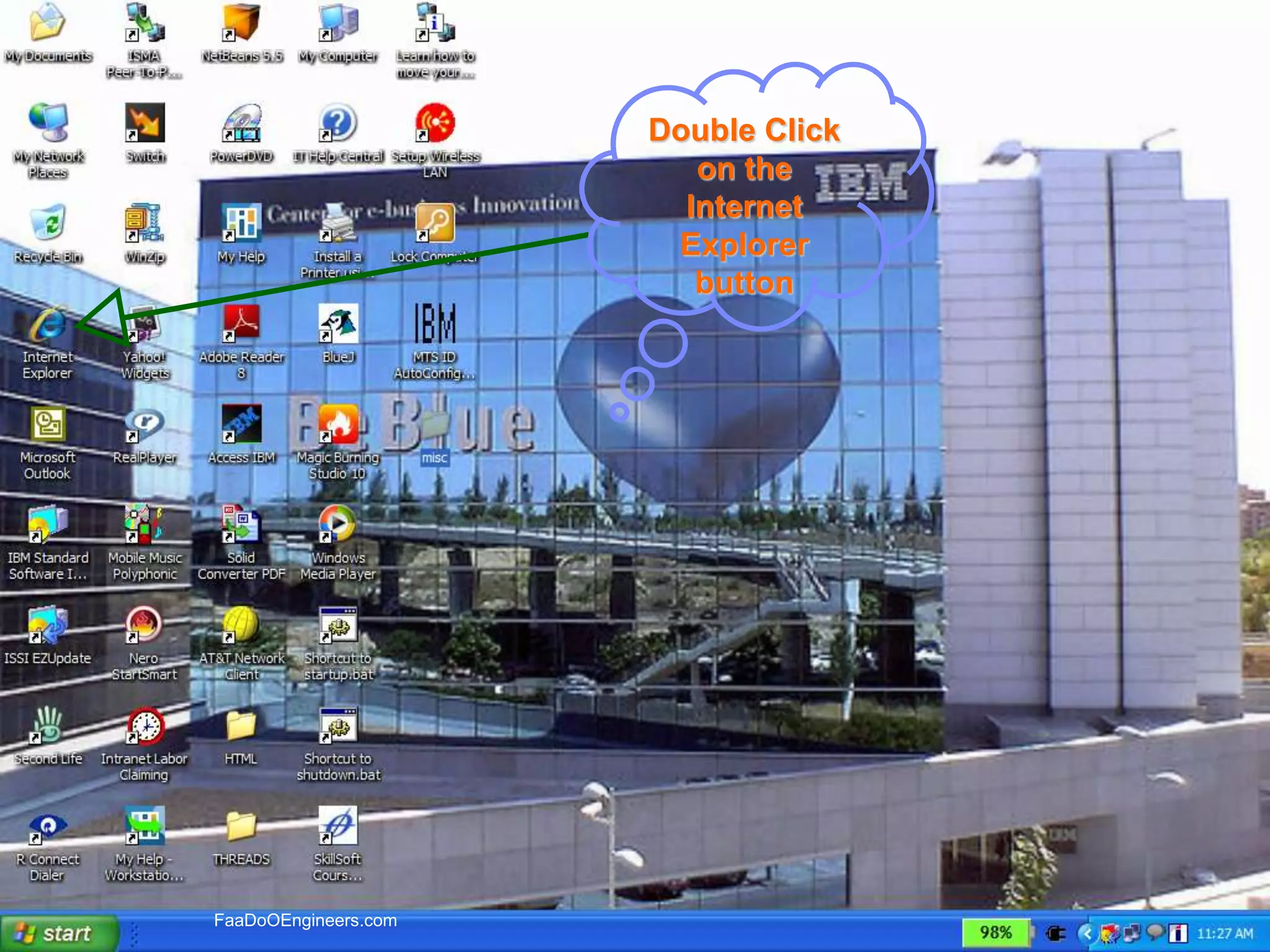Open Learn how to move your... shortcut
This screenshot has width=1270, height=952.
point(435,22)
